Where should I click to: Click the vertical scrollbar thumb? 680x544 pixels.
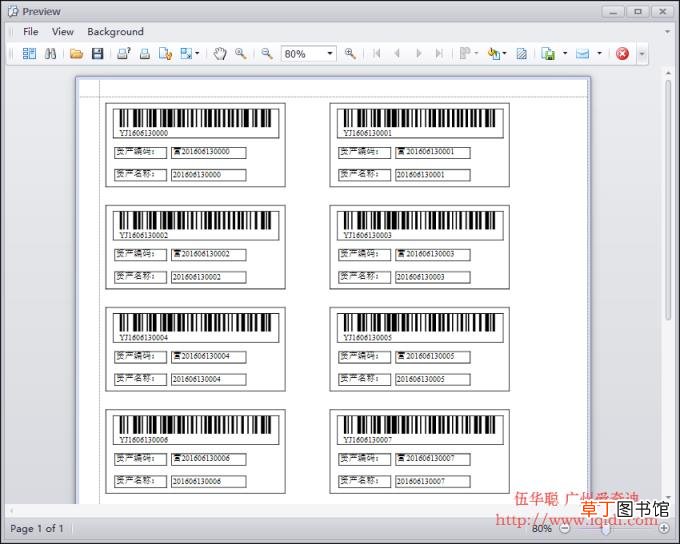pos(669,200)
